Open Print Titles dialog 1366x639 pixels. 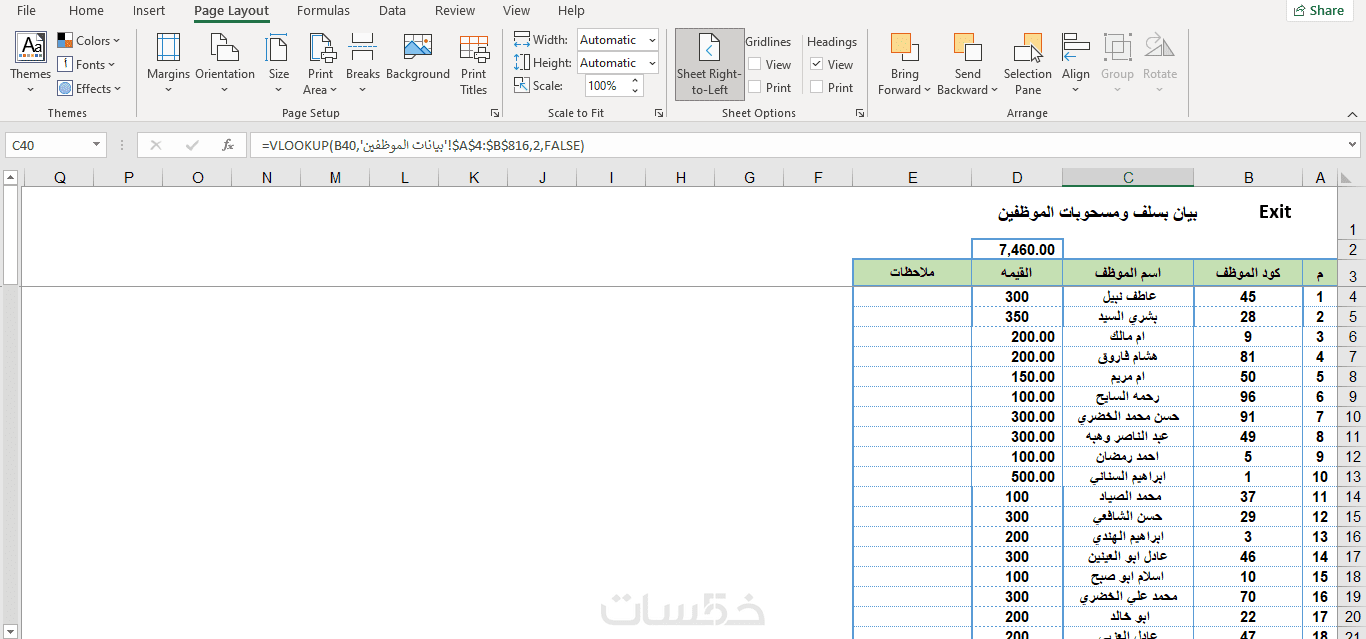pos(474,64)
